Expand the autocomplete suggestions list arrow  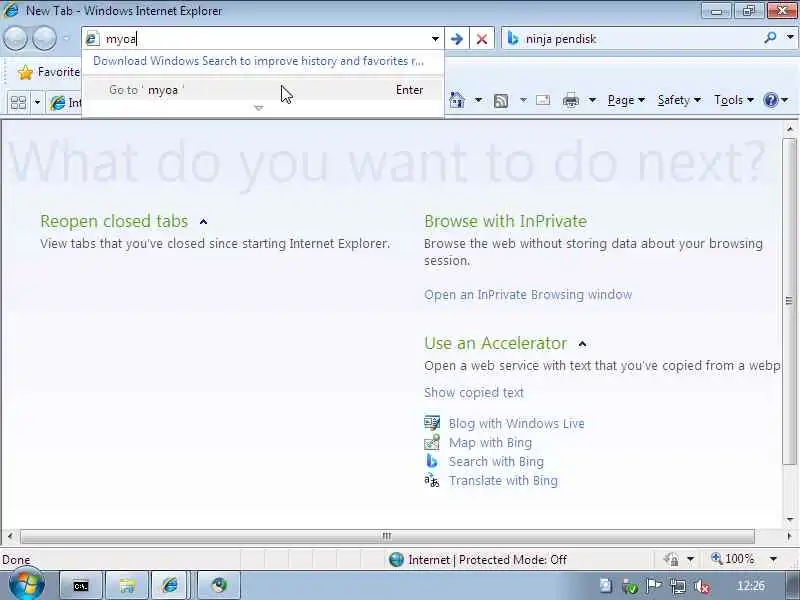coord(259,108)
